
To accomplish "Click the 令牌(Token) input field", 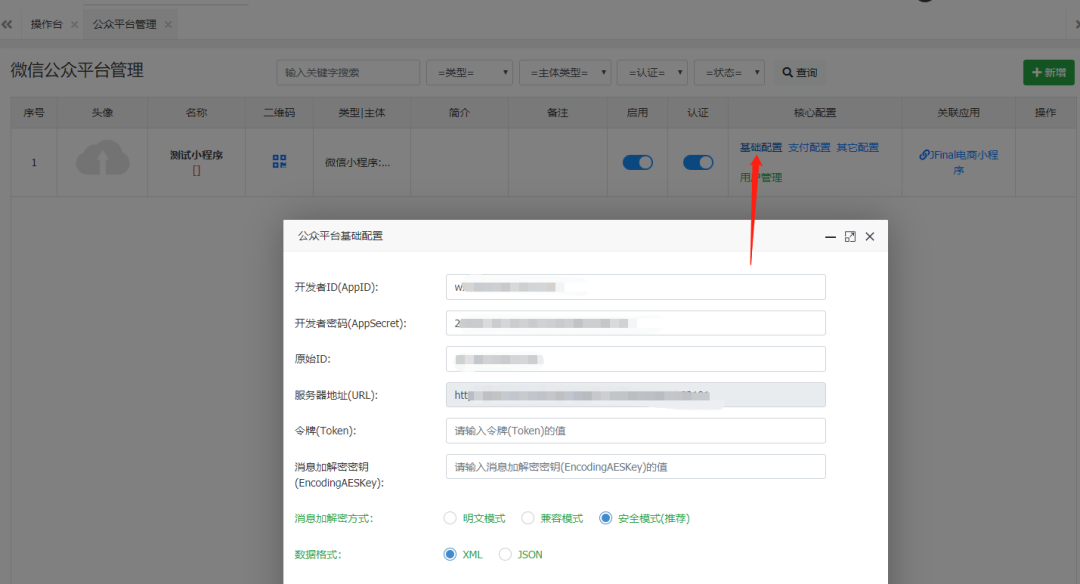I will [635, 431].
